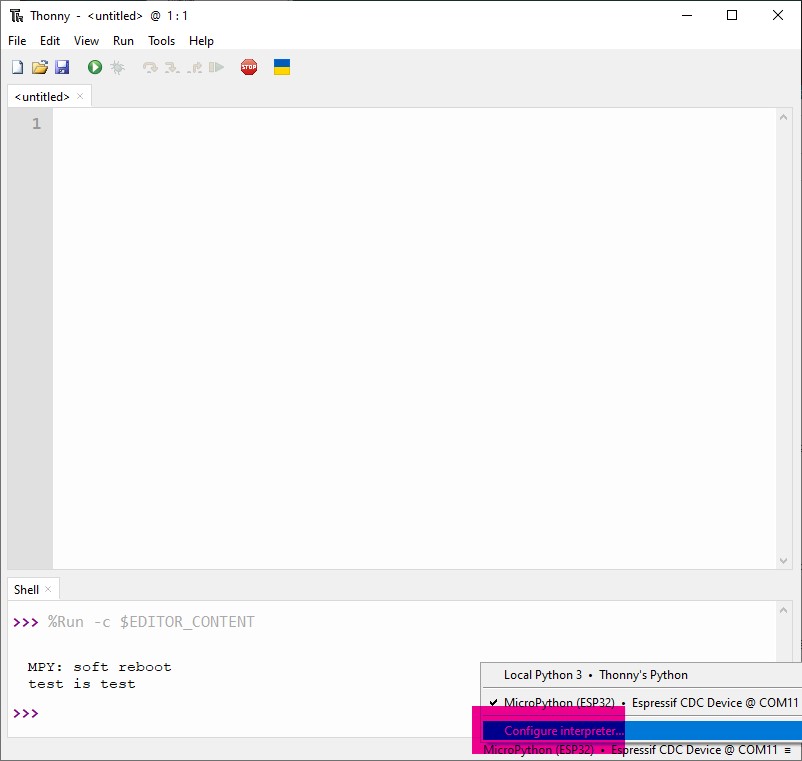
Task: Open an existing file via toolbar icon
Action: (x=40, y=66)
